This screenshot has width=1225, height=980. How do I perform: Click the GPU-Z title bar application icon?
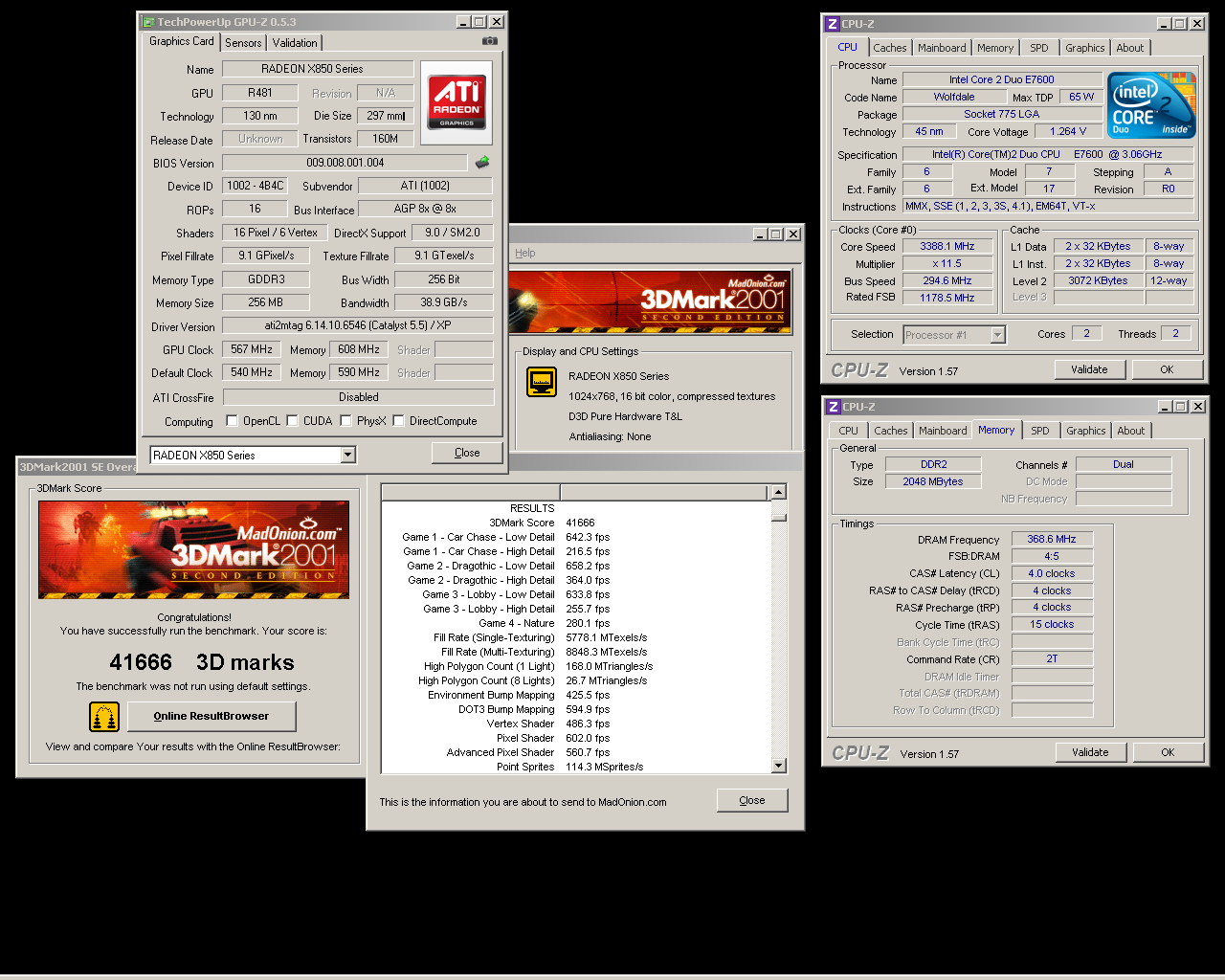(x=147, y=21)
